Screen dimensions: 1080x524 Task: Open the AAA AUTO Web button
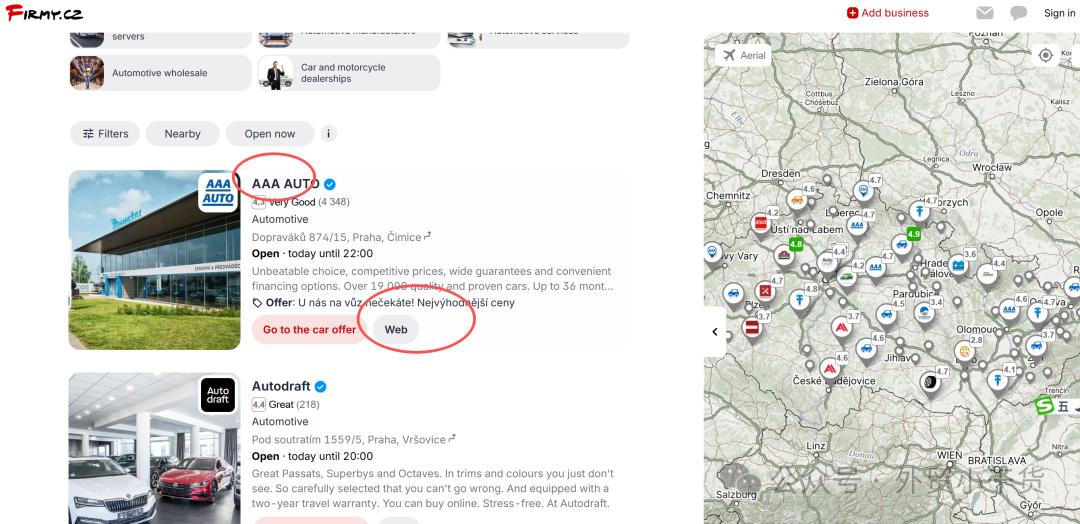pyautogui.click(x=396, y=329)
